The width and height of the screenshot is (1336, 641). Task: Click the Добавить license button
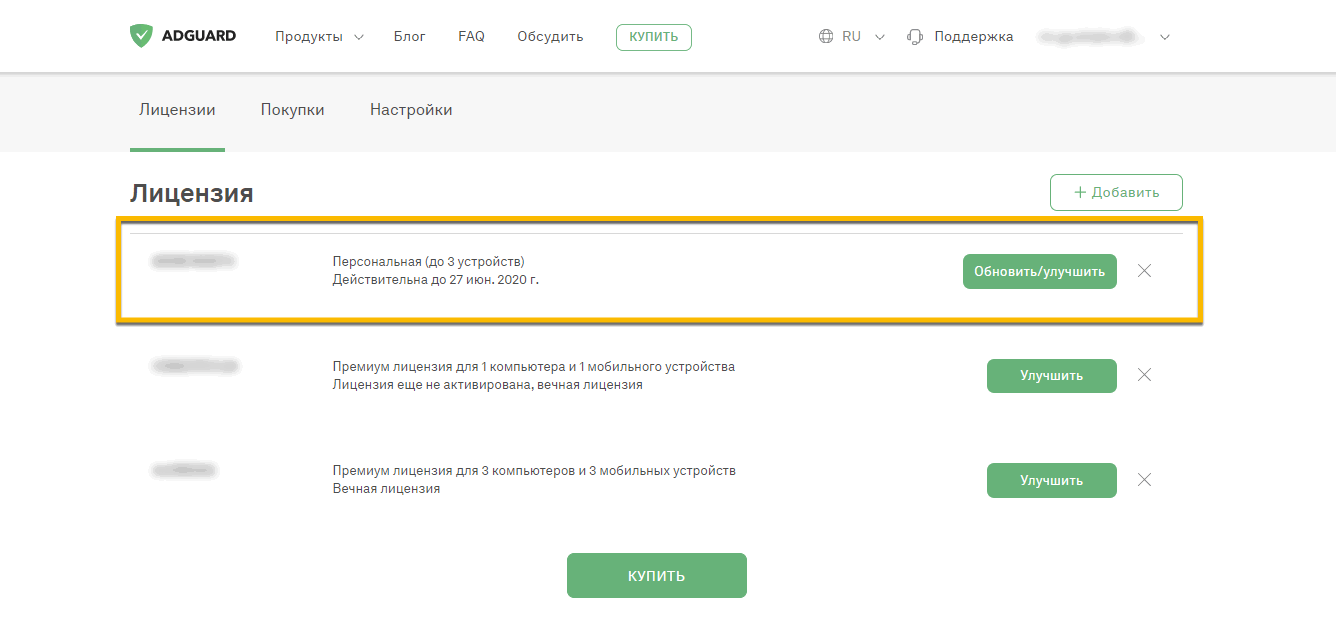pos(1116,192)
